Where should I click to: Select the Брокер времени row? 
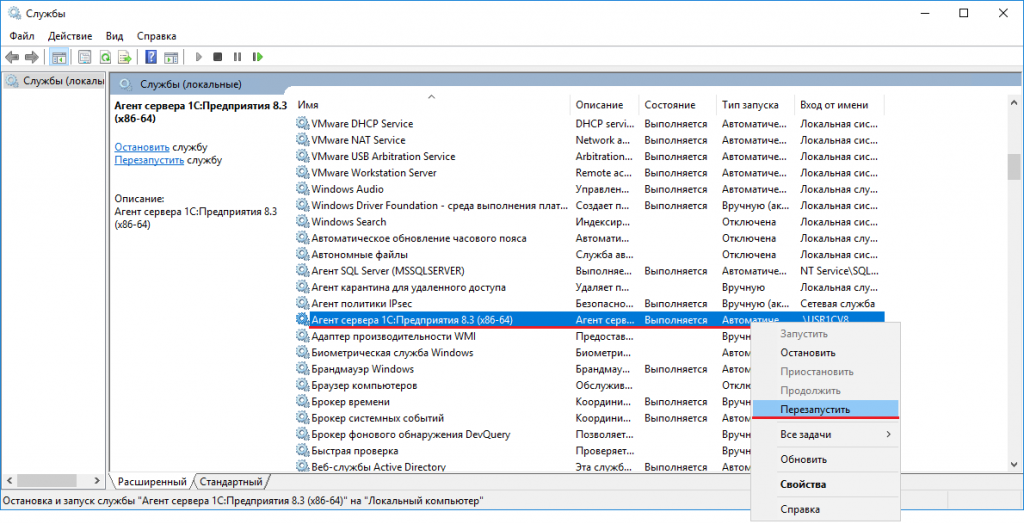tap(523, 402)
